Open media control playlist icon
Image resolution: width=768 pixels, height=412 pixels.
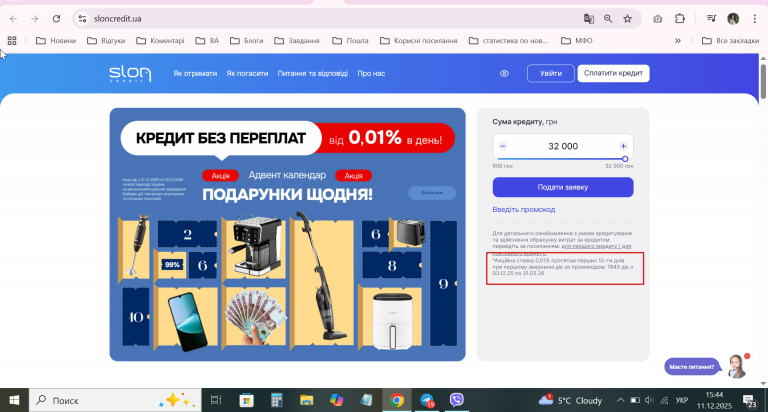click(x=712, y=19)
